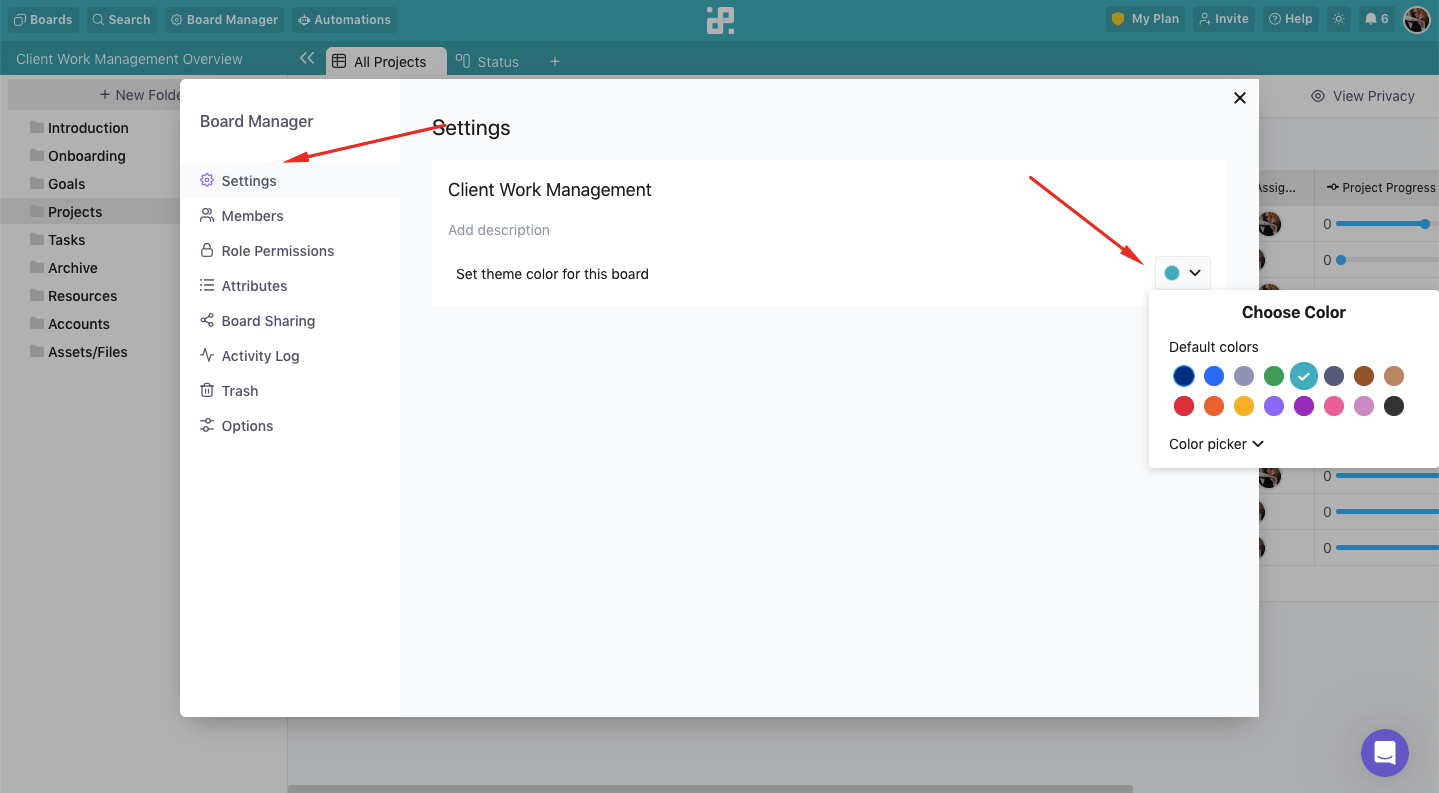Expand the Color picker section

1217,444
